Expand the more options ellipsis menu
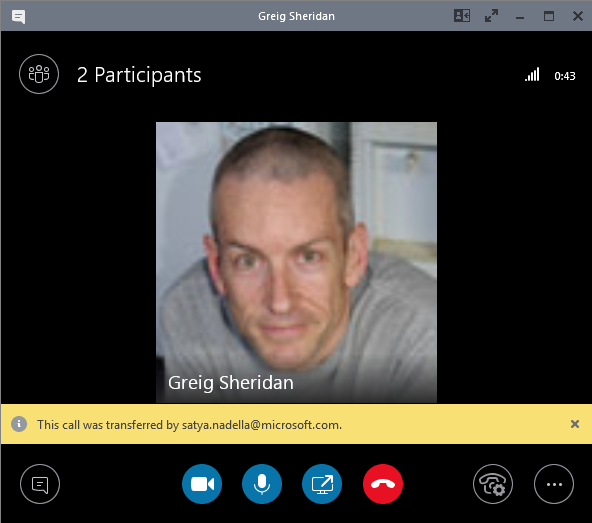Viewport: 592px width, 523px height. click(554, 484)
